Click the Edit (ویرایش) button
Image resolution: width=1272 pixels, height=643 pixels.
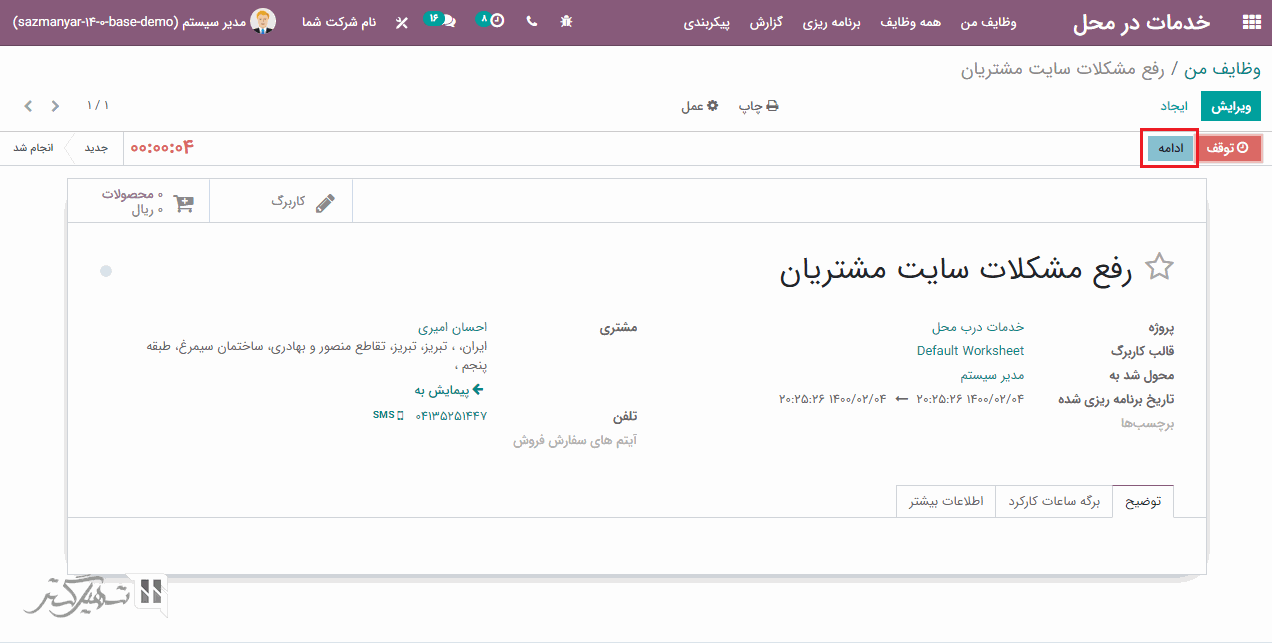(x=1230, y=106)
